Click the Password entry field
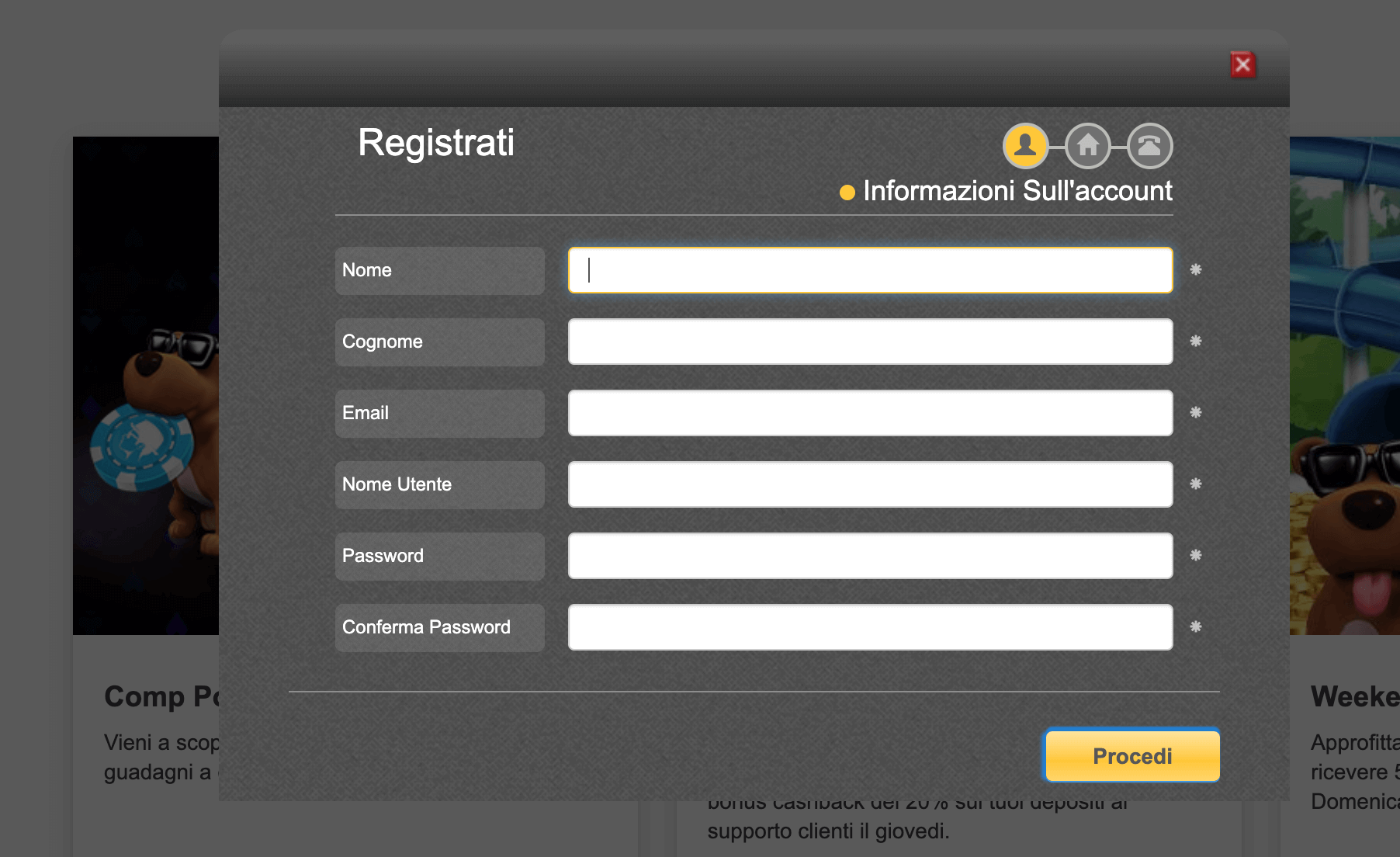The width and height of the screenshot is (1400, 857). [869, 556]
